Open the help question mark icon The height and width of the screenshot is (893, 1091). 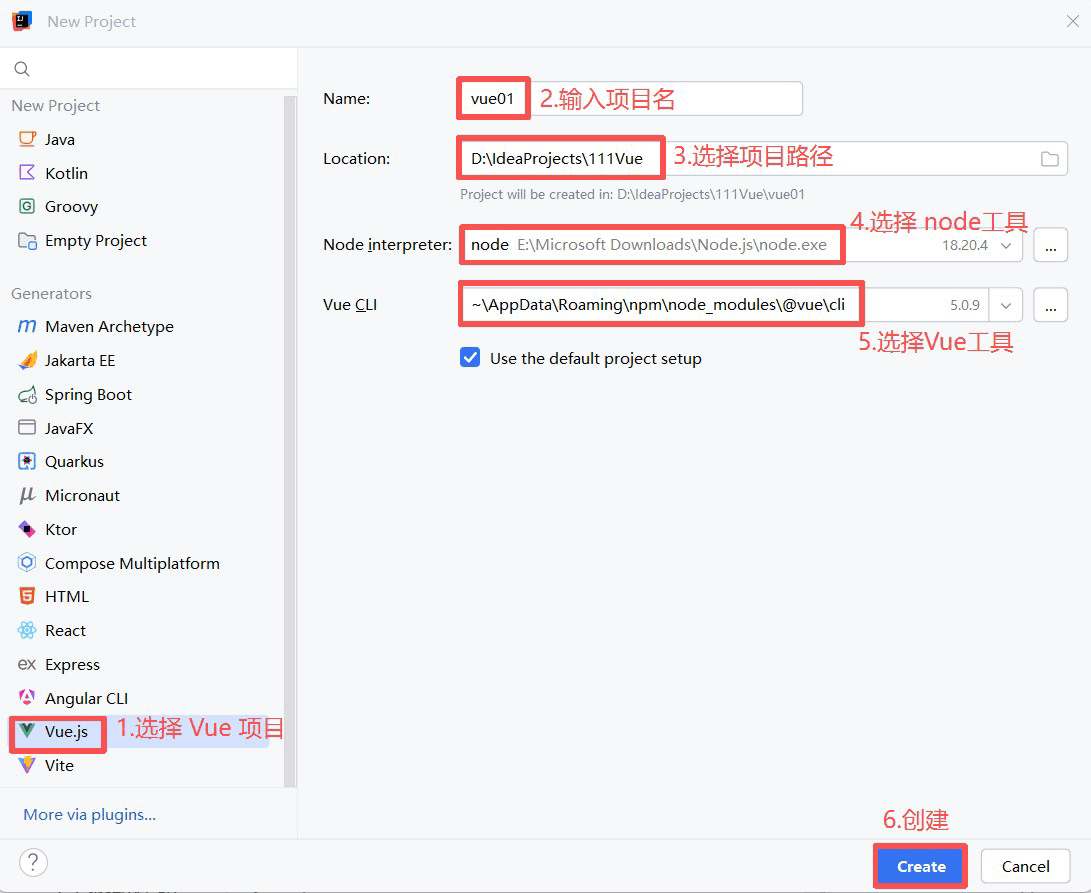[x=33, y=862]
